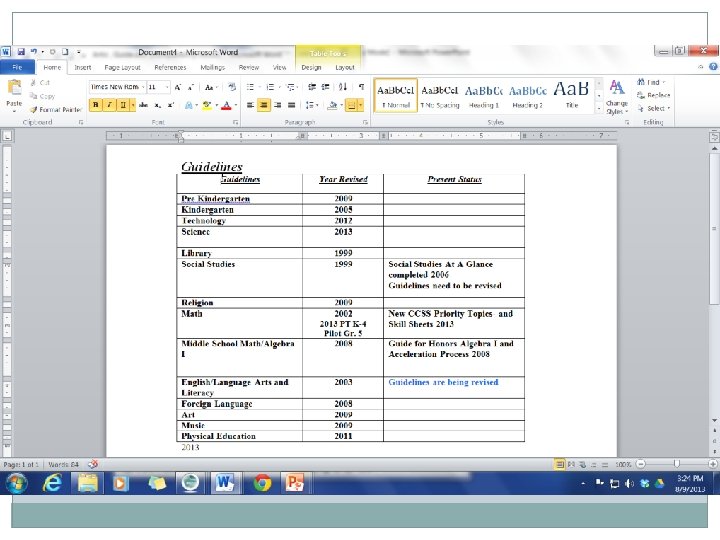Activate the Format Painter brush
Viewport: 720px width, 540px height.
pos(55,110)
